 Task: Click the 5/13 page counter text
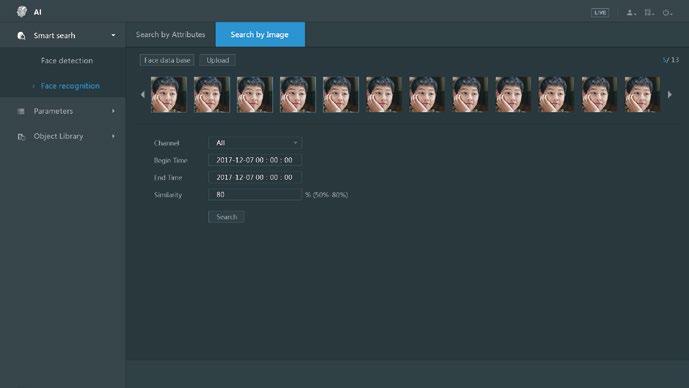click(x=671, y=60)
